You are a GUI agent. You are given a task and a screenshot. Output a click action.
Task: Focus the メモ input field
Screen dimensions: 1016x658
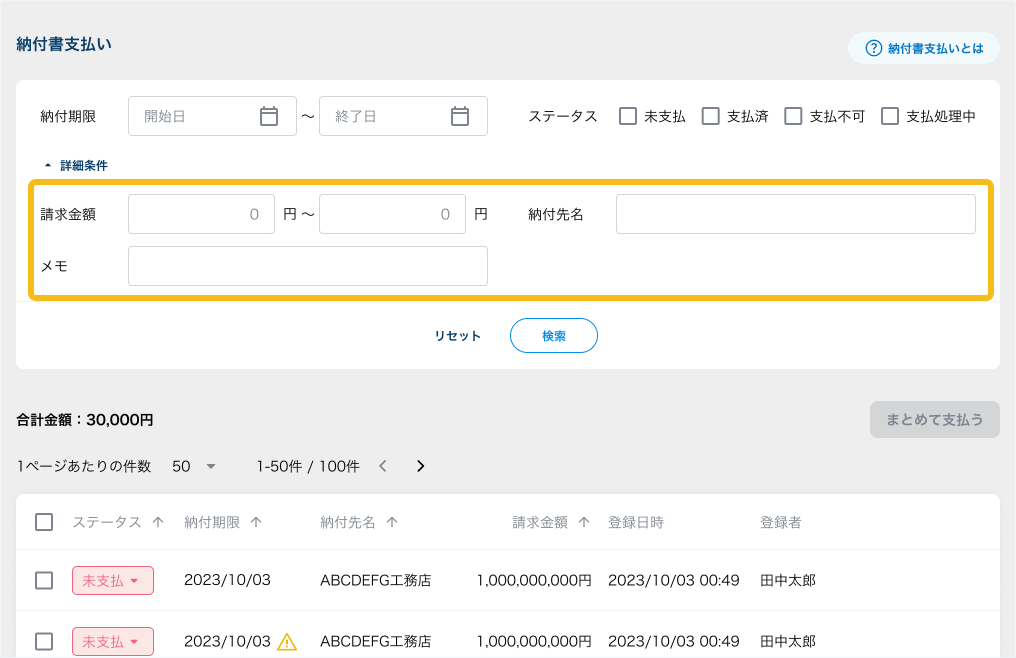(x=308, y=266)
